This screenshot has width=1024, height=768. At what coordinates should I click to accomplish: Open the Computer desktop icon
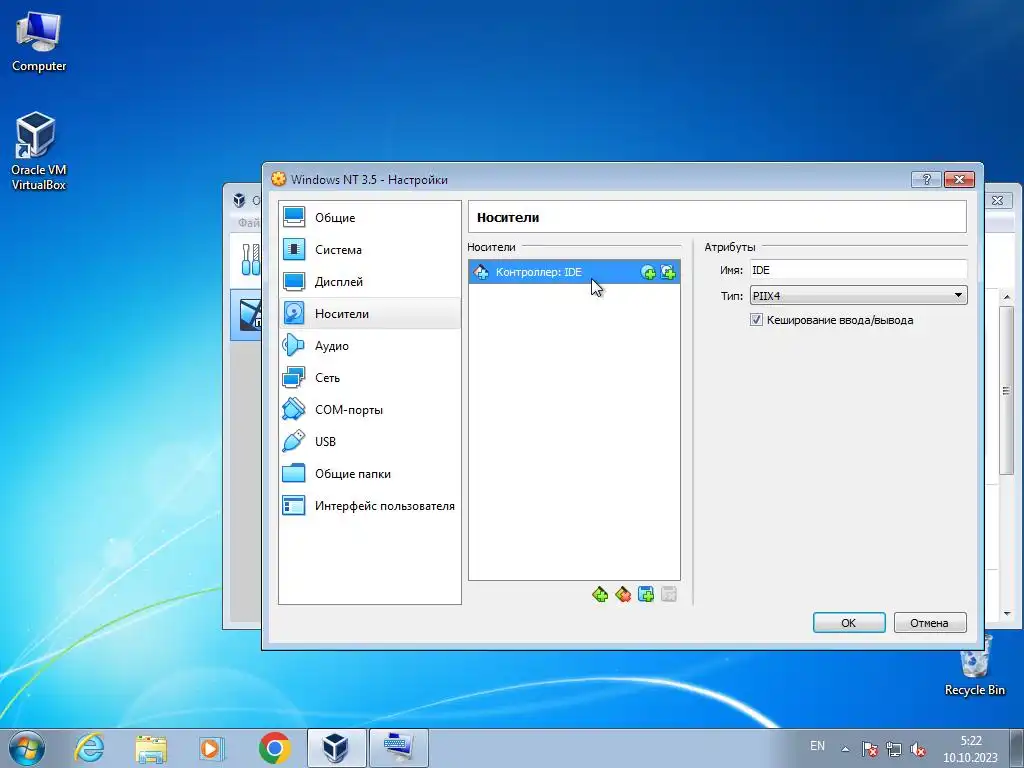pyautogui.click(x=39, y=42)
